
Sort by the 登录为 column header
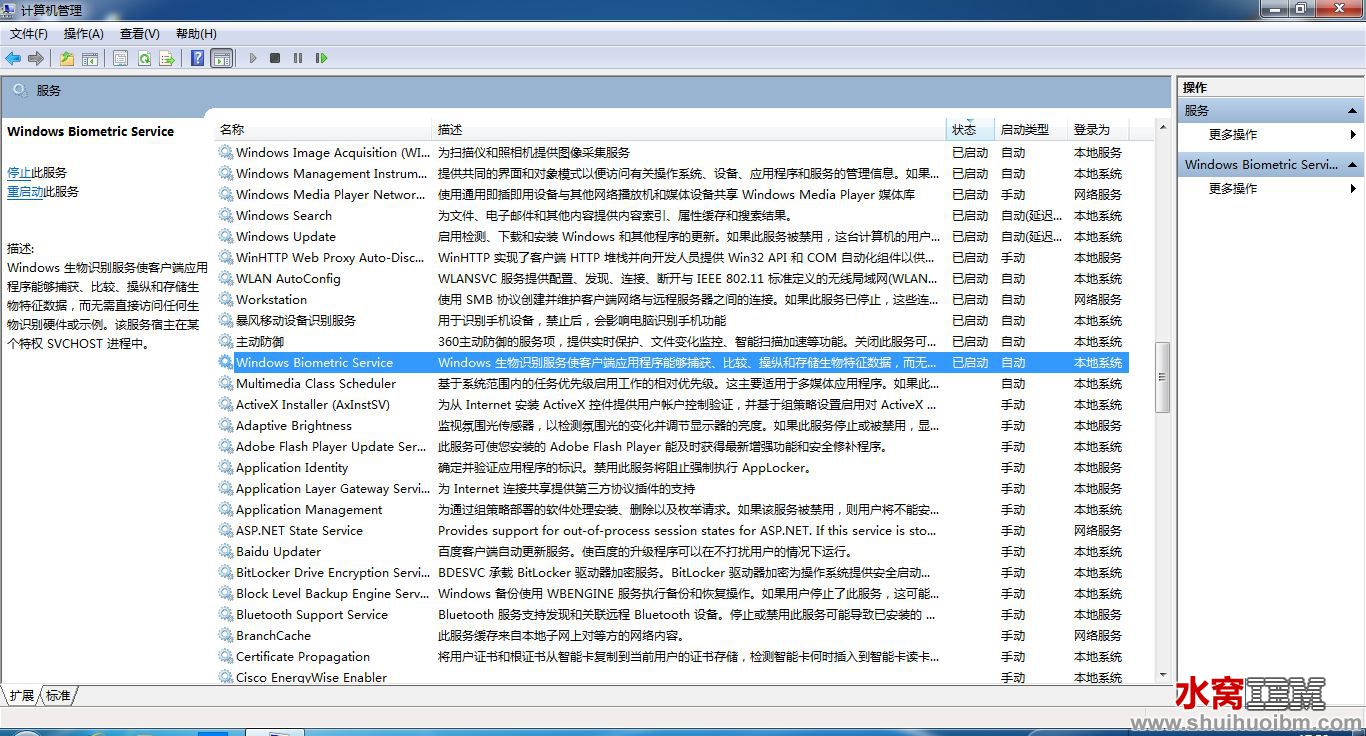[x=1098, y=130]
